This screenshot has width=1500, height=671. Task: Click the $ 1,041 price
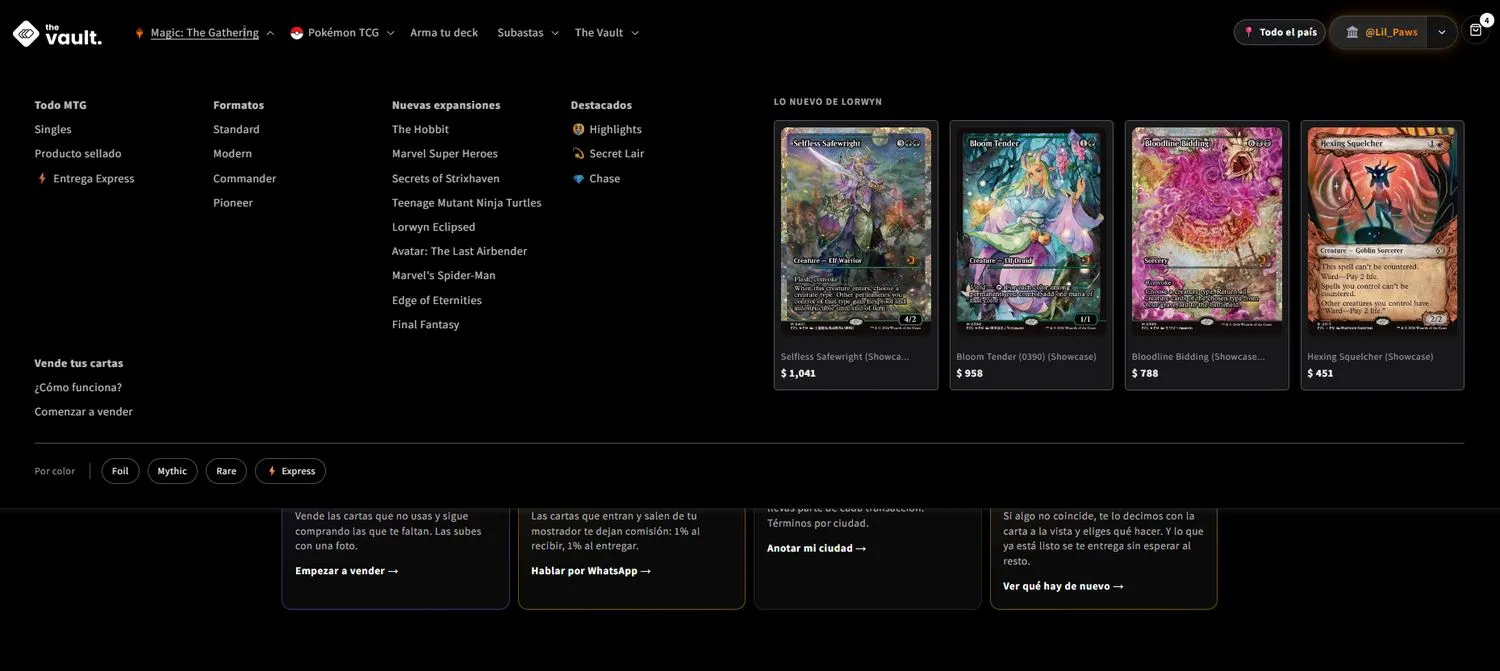coord(798,373)
